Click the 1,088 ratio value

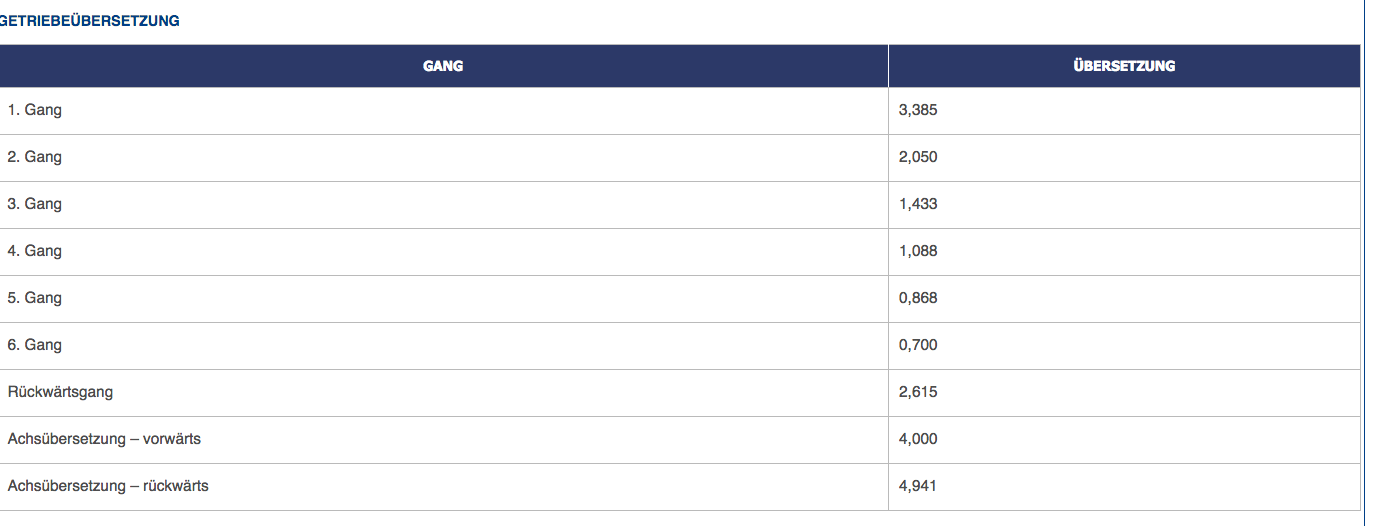click(x=918, y=251)
